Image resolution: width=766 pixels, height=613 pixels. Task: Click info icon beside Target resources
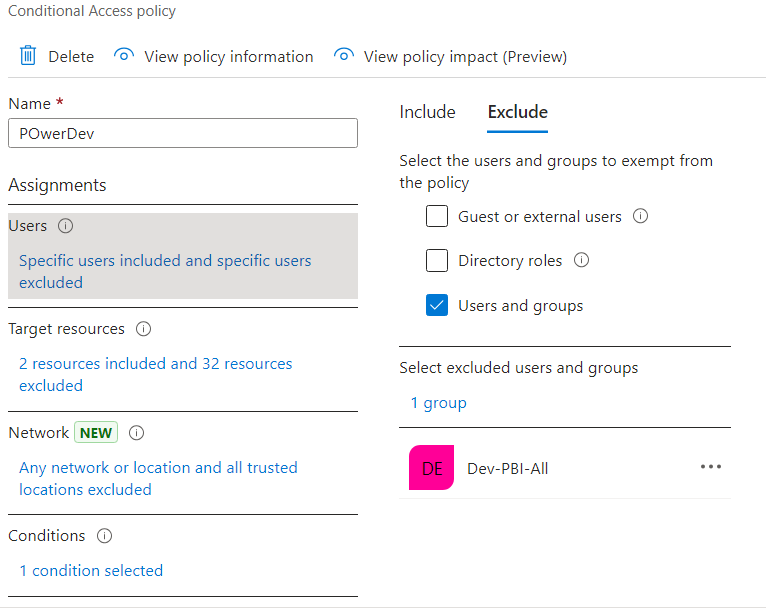click(143, 329)
